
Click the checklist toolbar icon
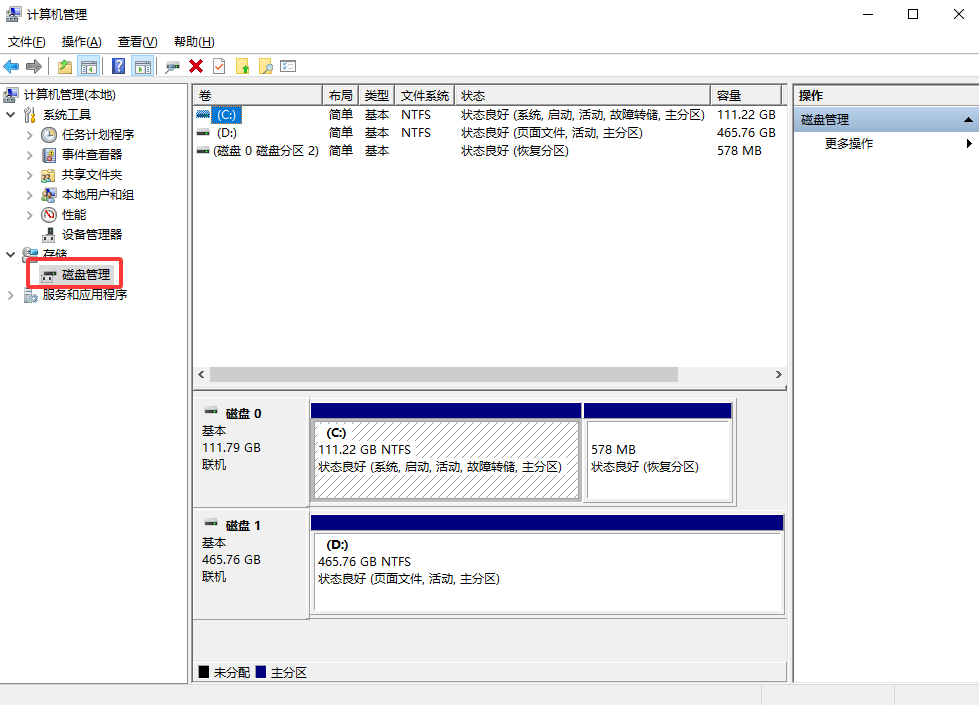tap(288, 66)
